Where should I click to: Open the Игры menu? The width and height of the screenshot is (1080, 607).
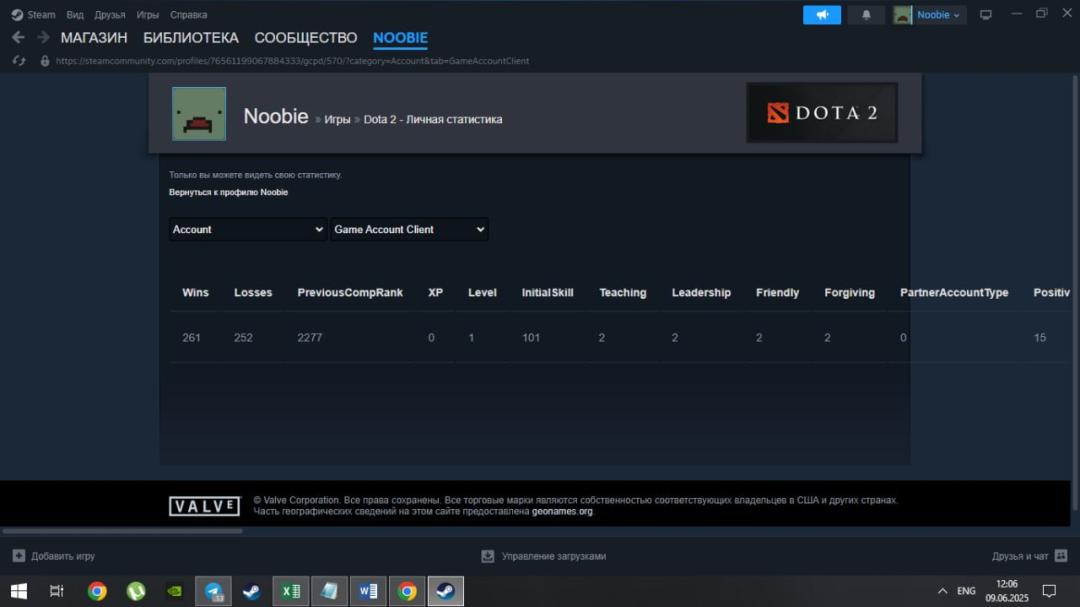[x=147, y=14]
